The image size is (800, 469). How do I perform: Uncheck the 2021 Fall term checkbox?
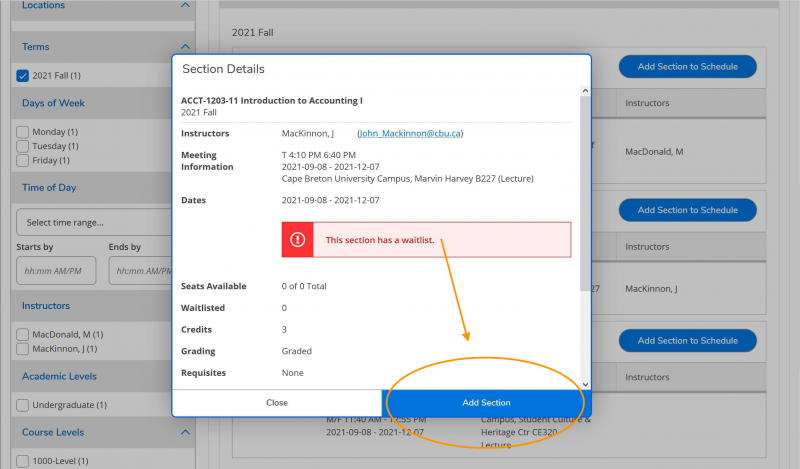tap(22, 76)
